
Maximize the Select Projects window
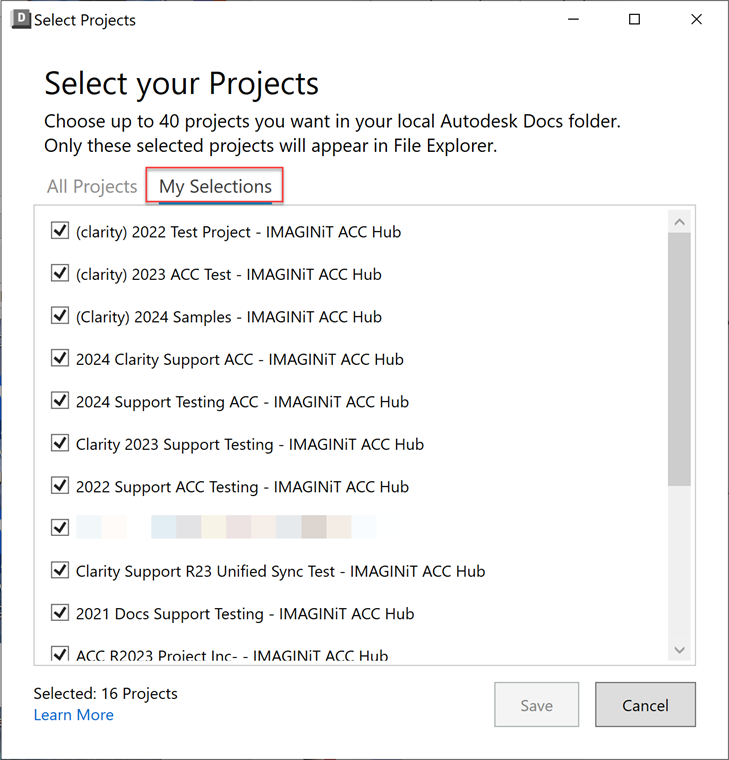pos(634,20)
